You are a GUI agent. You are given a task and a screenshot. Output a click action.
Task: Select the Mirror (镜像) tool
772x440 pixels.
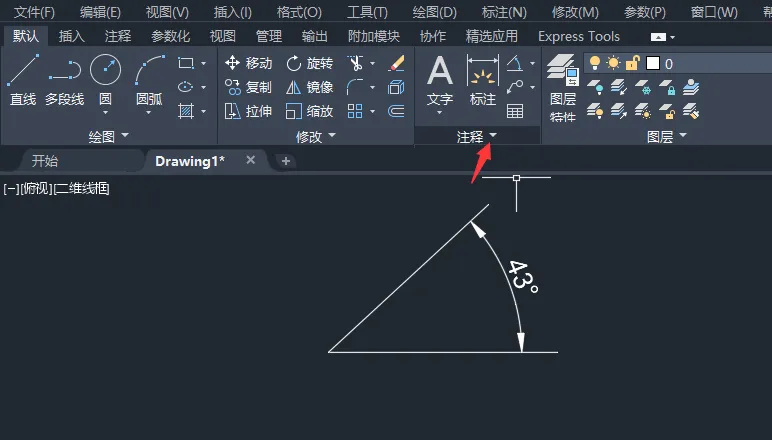coord(310,87)
